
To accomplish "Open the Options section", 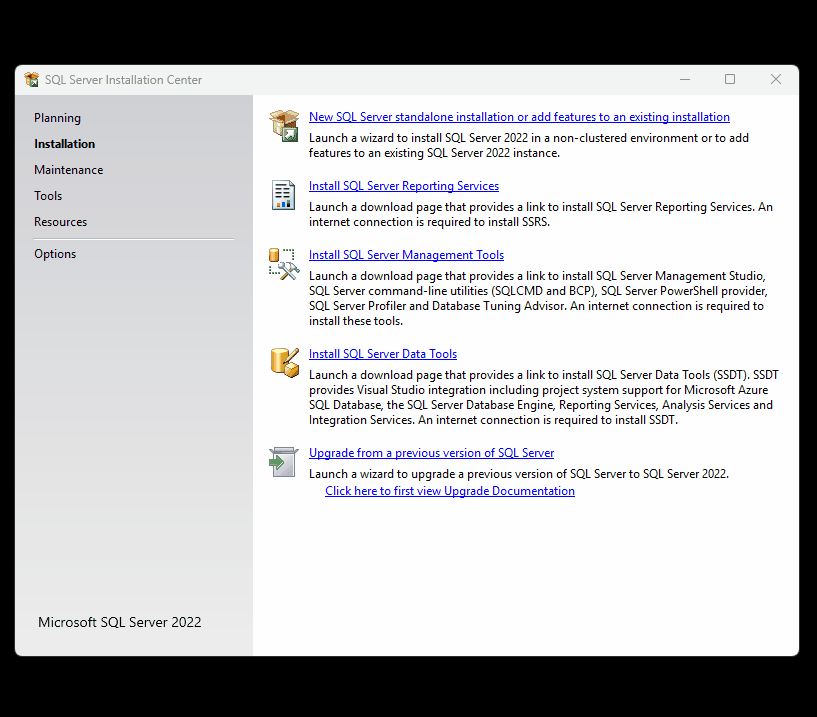I will pyautogui.click(x=55, y=254).
